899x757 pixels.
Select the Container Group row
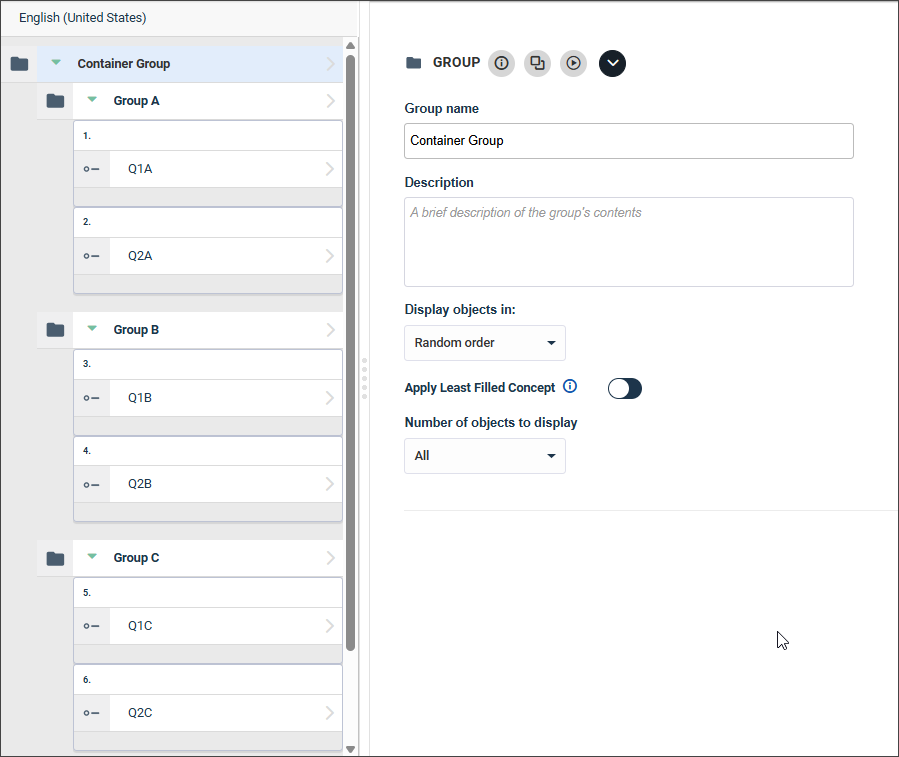click(190, 64)
